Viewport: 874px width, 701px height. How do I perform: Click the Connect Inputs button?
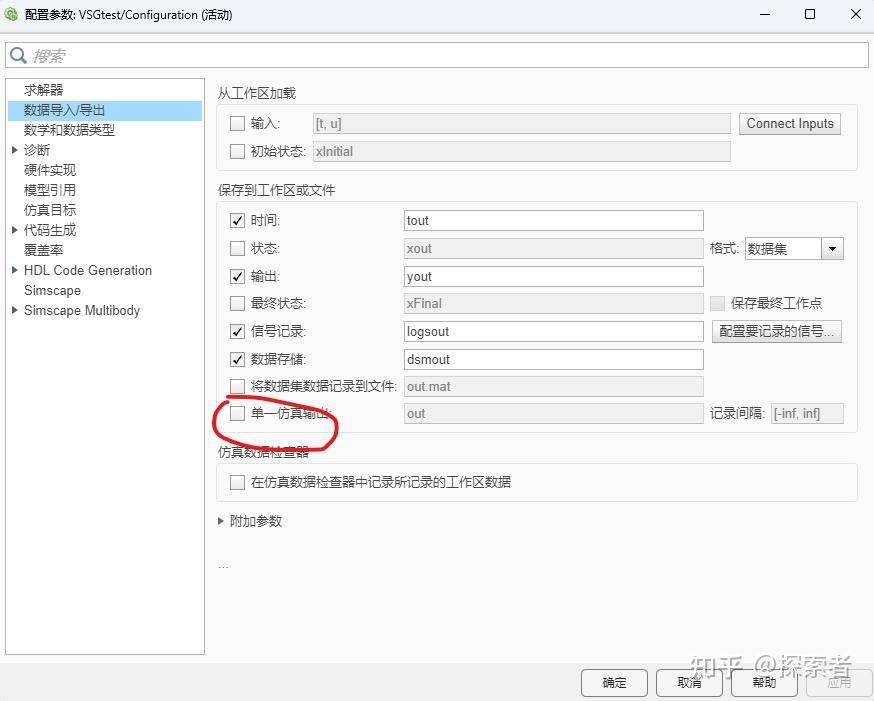(x=789, y=124)
